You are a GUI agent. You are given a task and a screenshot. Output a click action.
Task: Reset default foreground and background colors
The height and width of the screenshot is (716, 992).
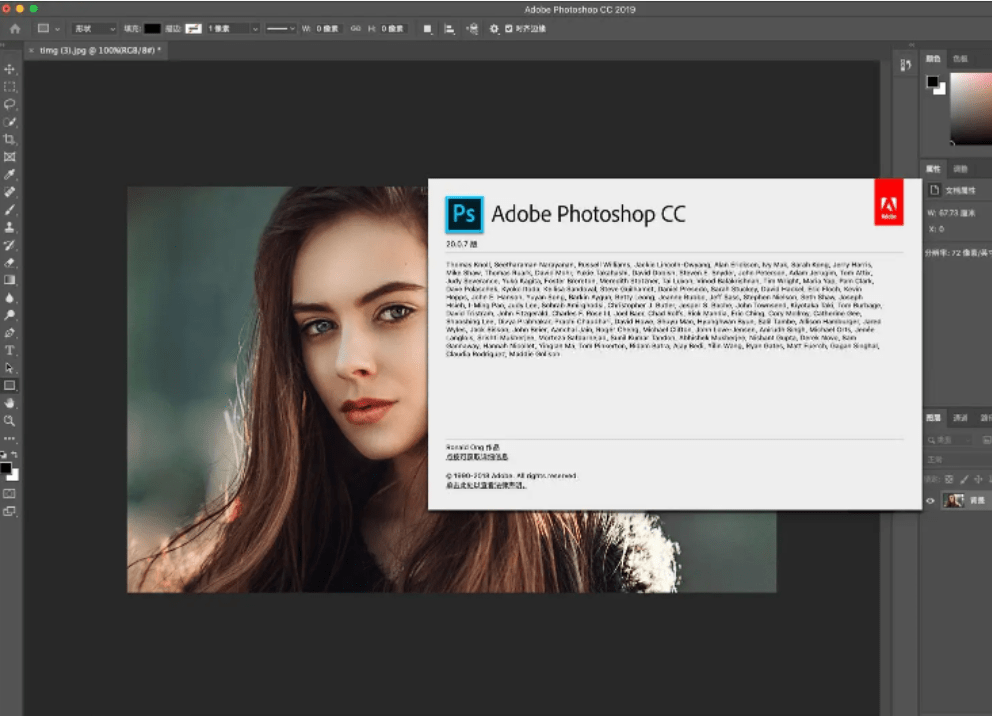pyautogui.click(x=4, y=454)
